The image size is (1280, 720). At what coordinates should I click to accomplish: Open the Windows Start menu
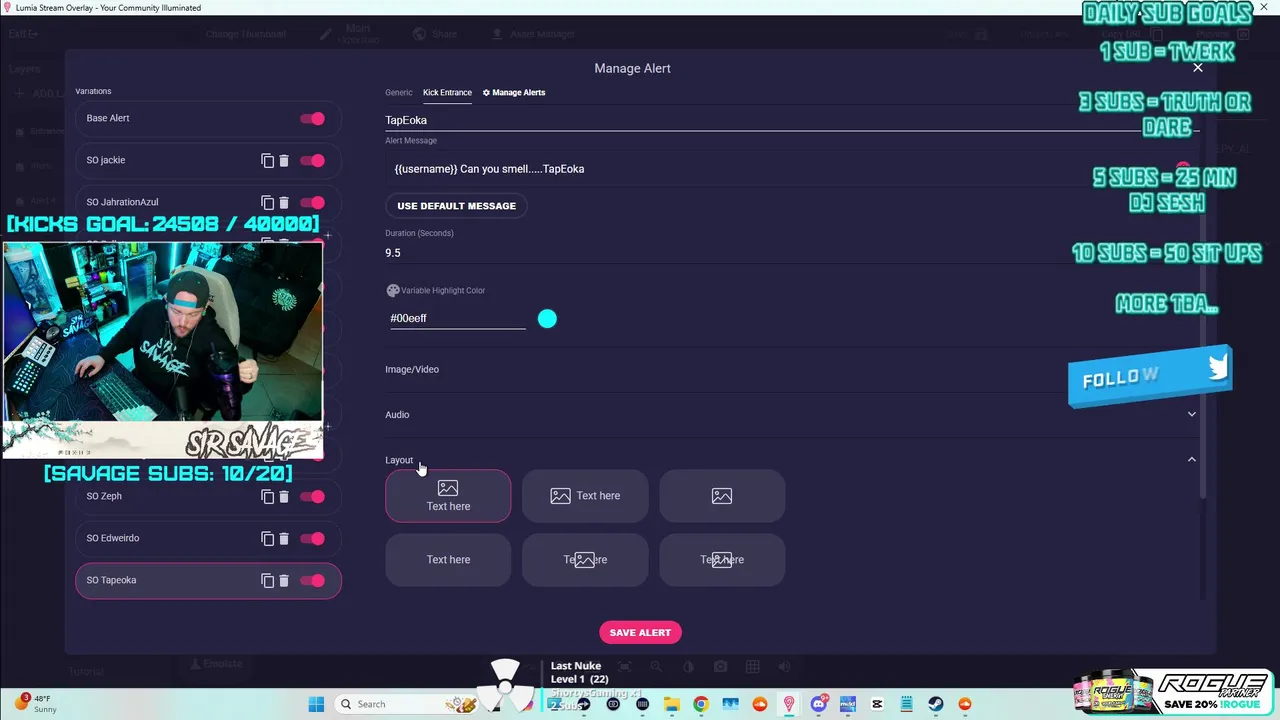(x=316, y=704)
